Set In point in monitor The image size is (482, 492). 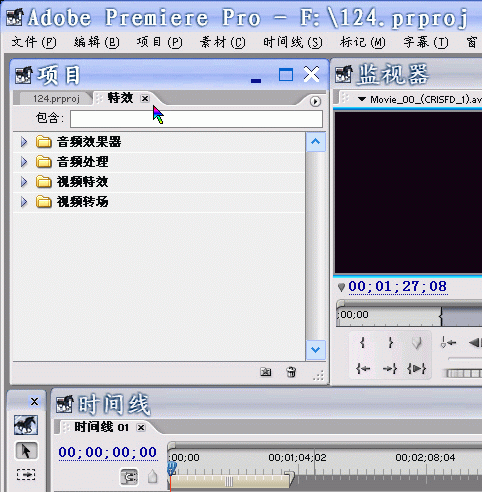pos(363,343)
